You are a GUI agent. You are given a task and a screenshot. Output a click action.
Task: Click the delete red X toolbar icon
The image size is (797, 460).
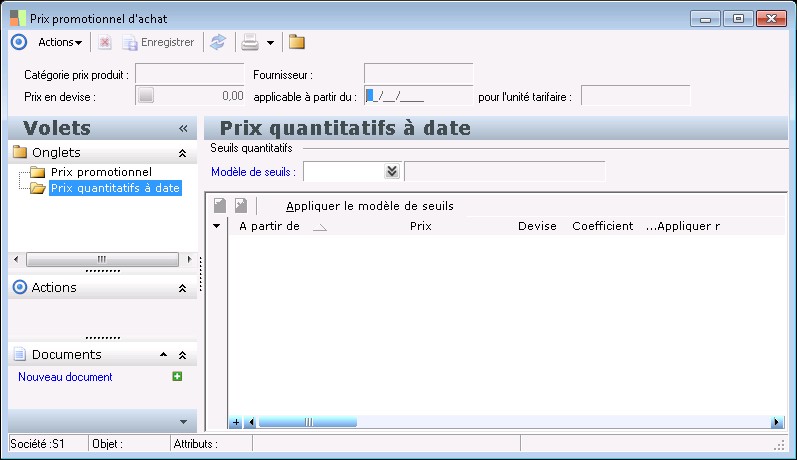point(105,42)
